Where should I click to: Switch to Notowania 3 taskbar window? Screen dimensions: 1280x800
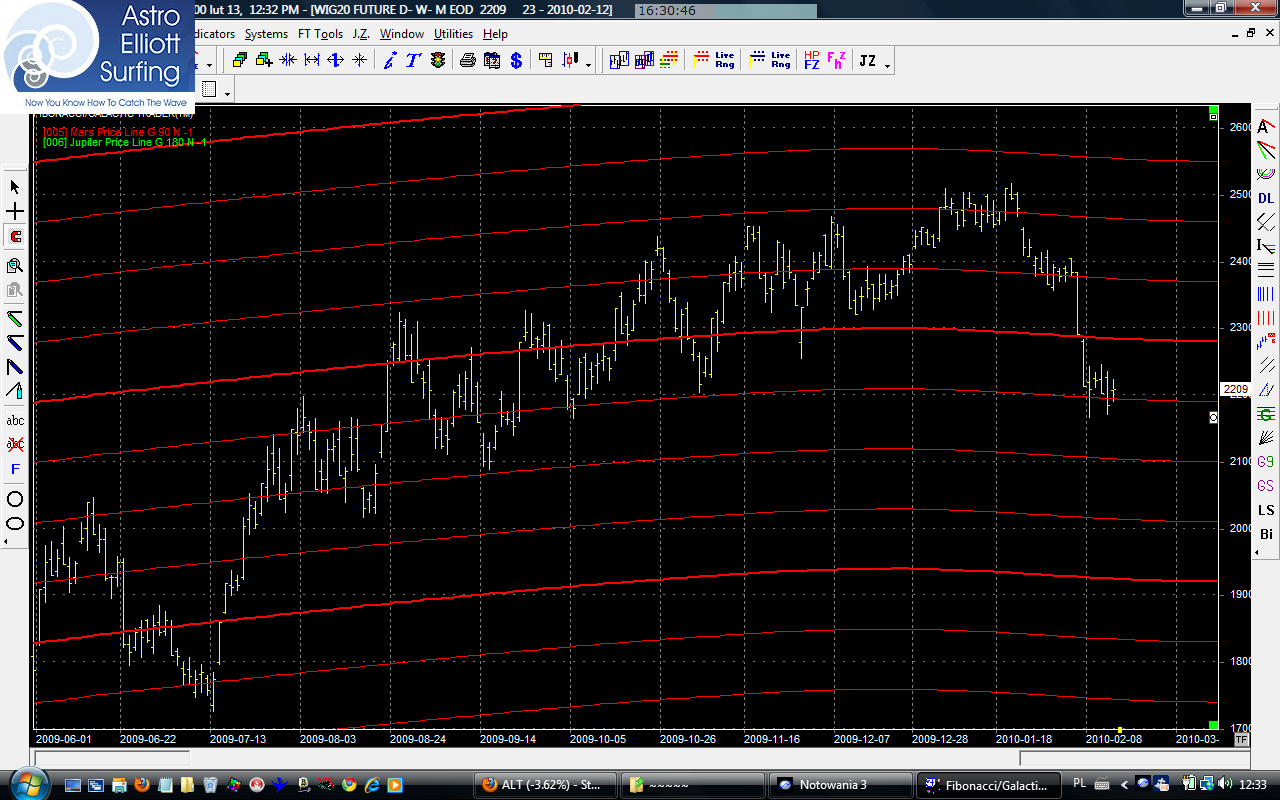click(x=838, y=785)
